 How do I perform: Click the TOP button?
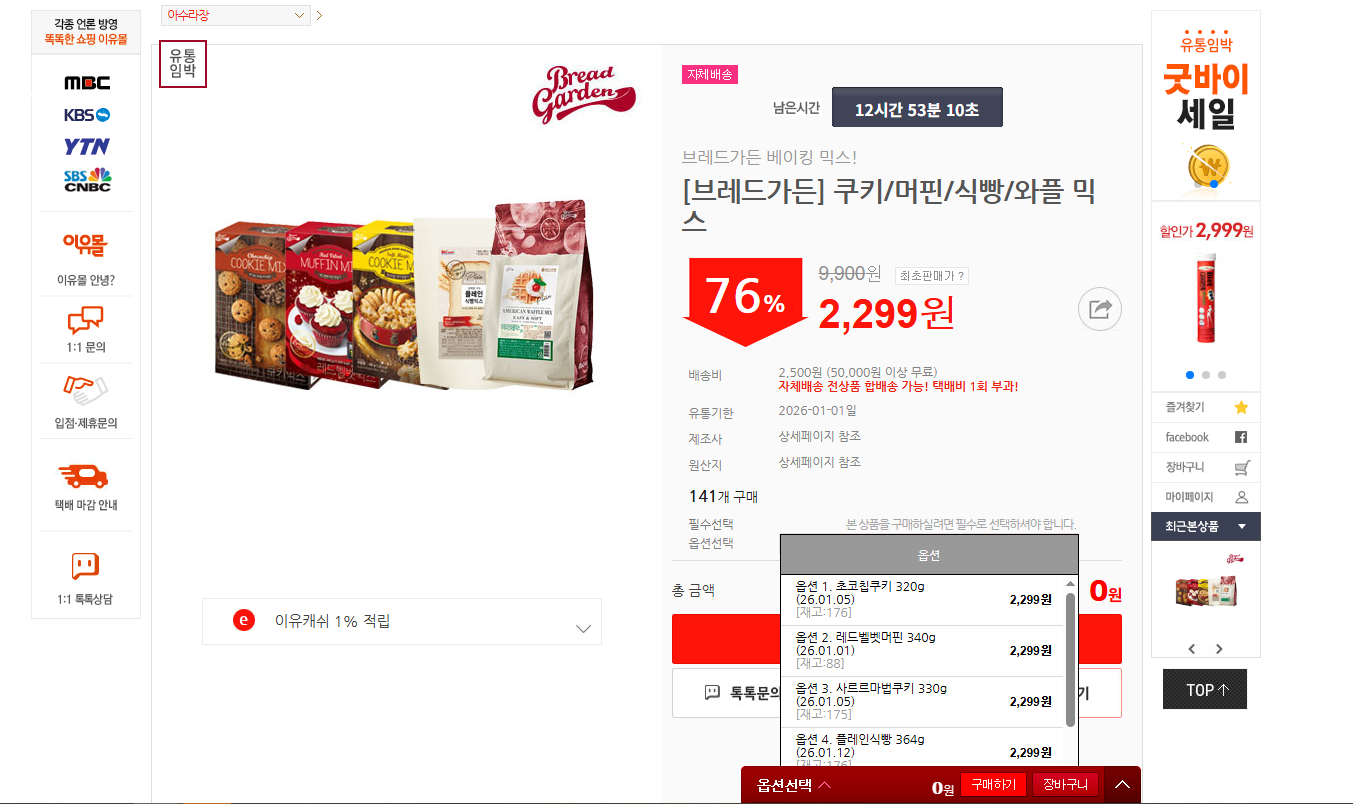click(x=1205, y=689)
